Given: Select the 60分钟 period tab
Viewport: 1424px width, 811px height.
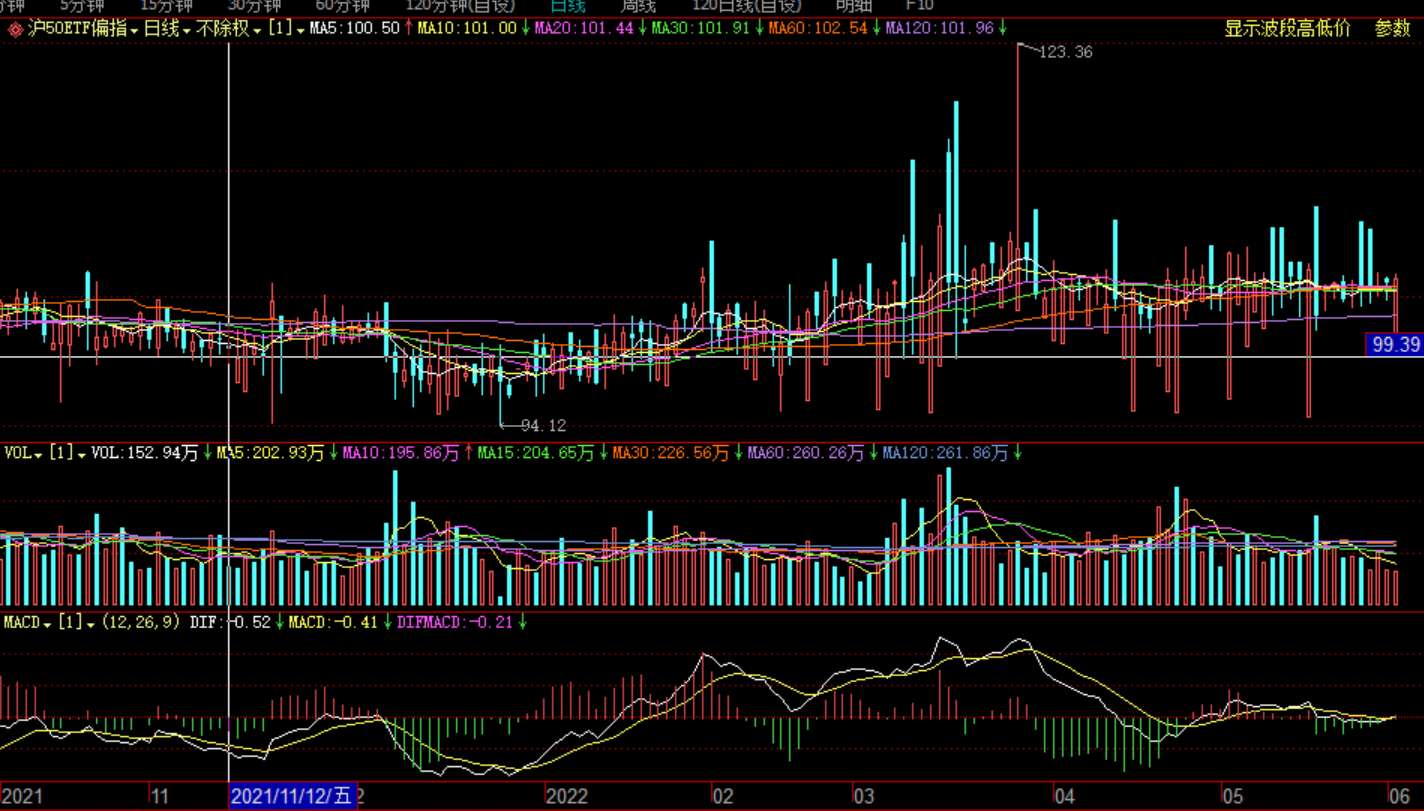Looking at the screenshot, I should coord(342,6).
